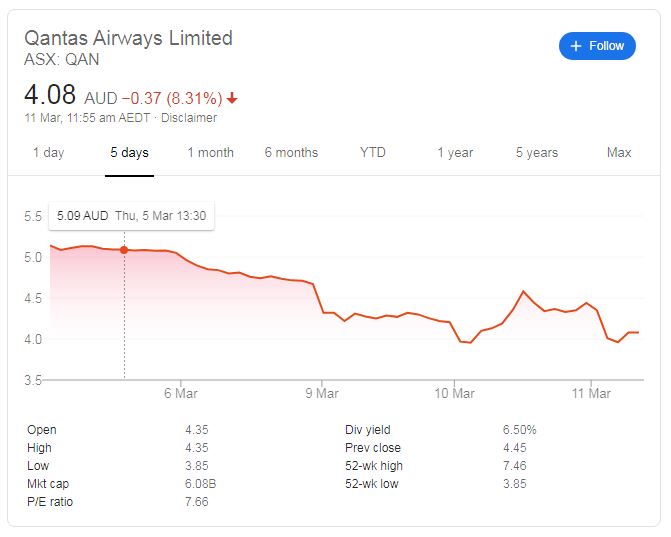Click the 4.08 current price
Image resolution: width=671 pixels, height=537 pixels.
pos(50,96)
